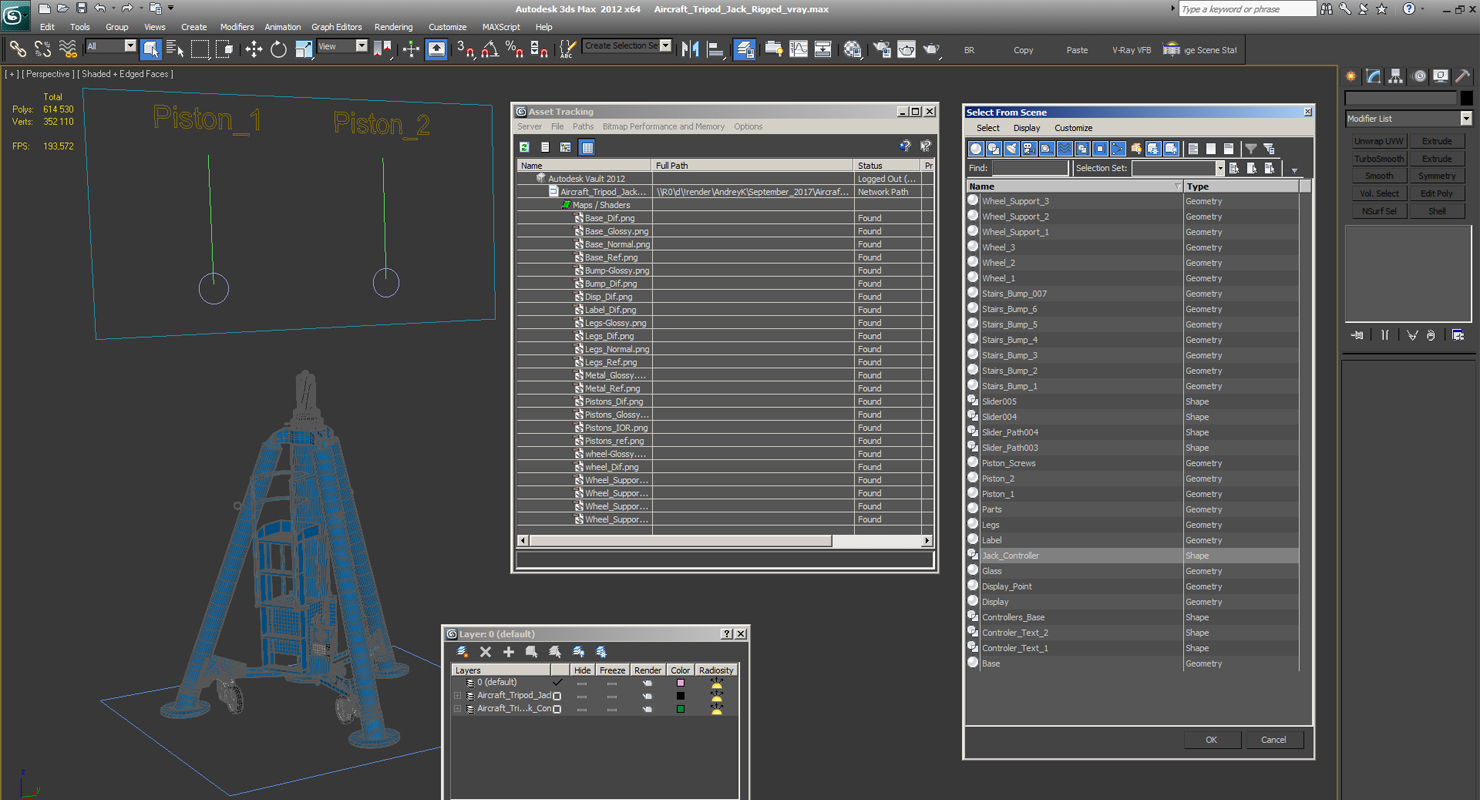Open the Graph Editors menu
1480x800 pixels.
336,27
